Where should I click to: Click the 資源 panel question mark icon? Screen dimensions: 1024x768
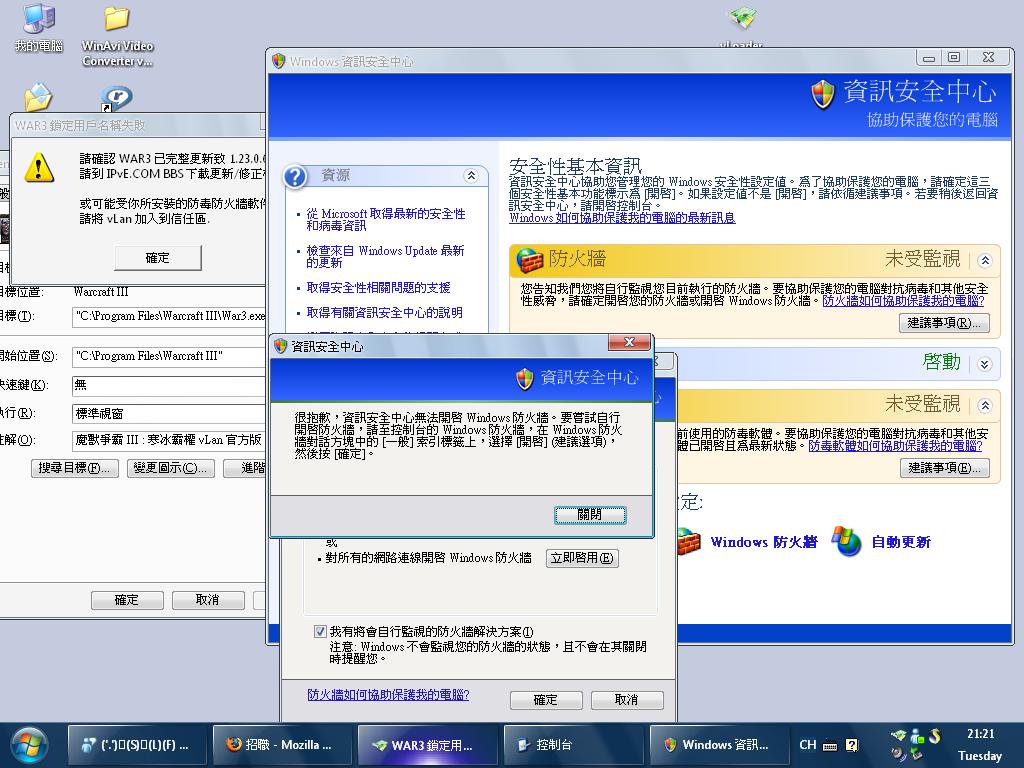click(x=295, y=176)
